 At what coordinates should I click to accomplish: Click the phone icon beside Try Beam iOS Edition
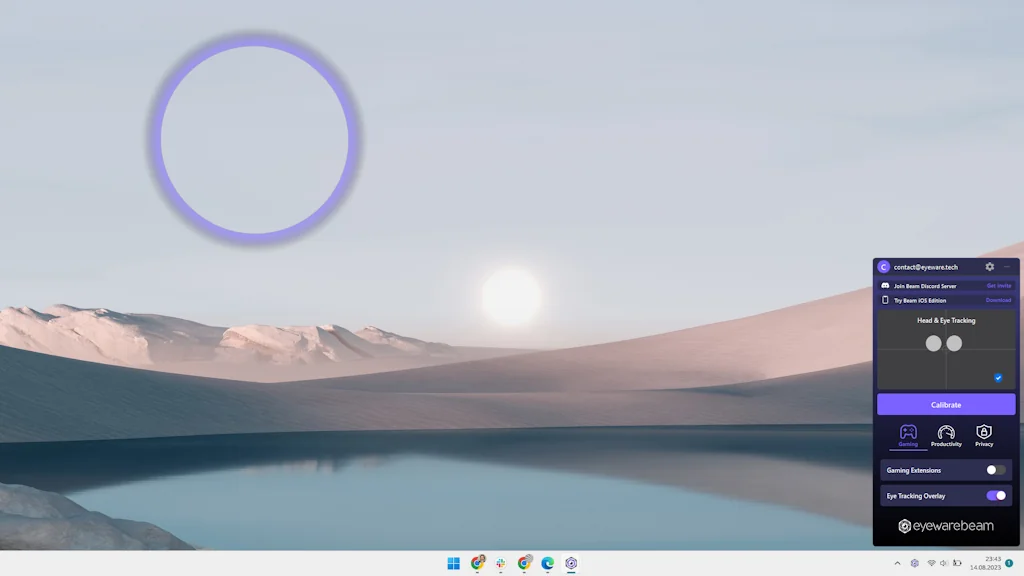885,300
